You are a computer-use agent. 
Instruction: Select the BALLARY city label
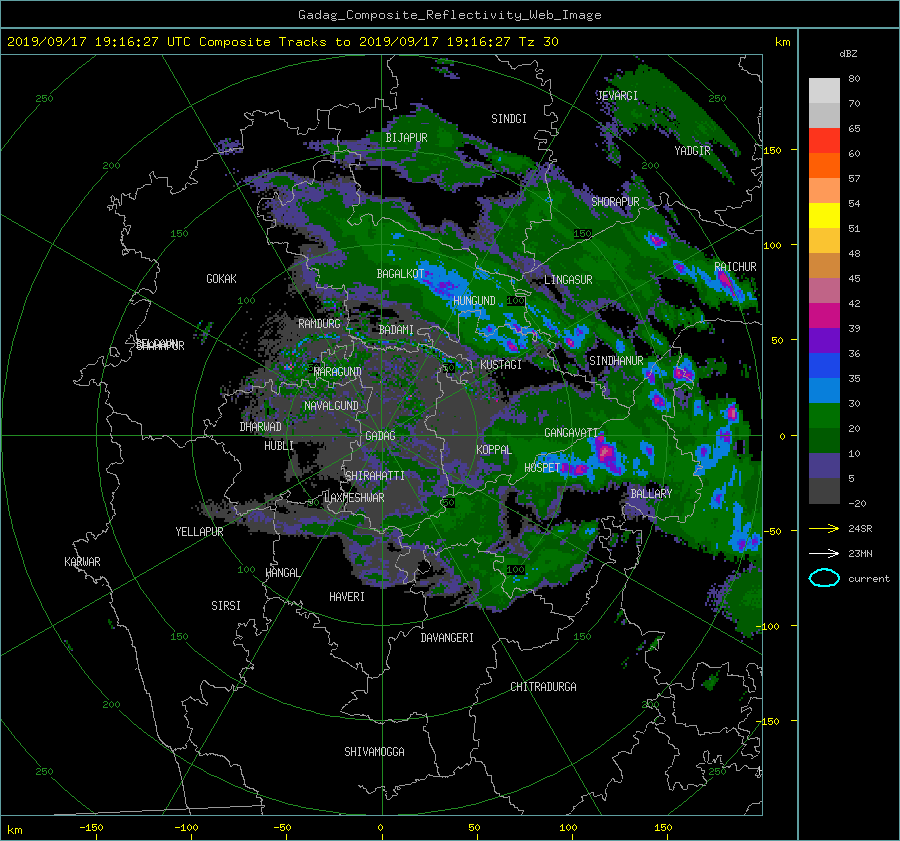pos(651,494)
